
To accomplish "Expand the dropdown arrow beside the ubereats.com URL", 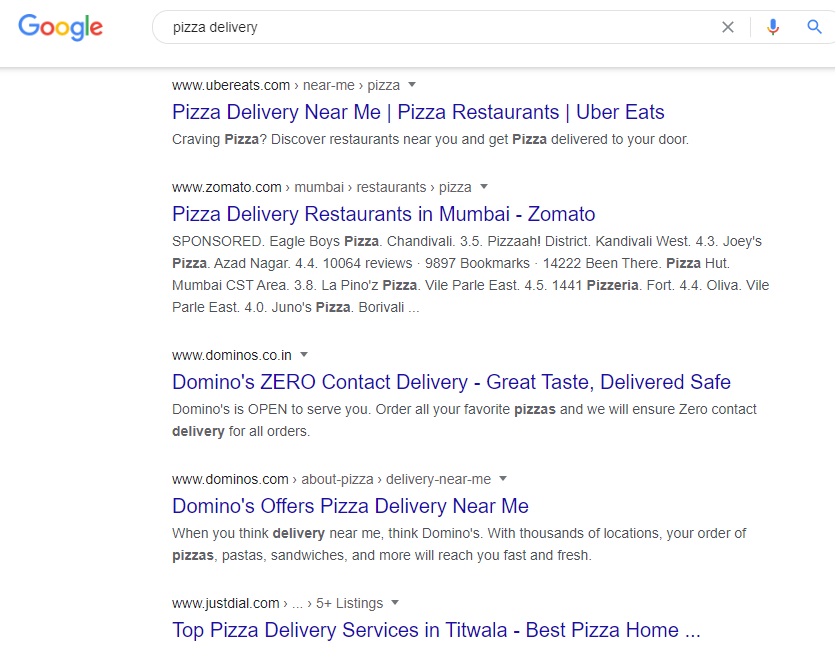I will pyautogui.click(x=412, y=85).
